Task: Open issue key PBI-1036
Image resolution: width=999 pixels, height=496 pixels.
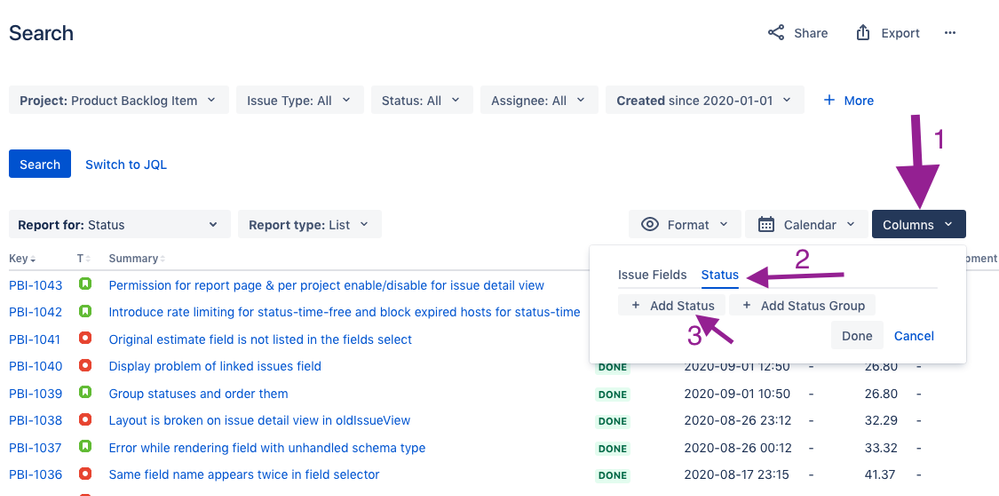Action: 36,474
